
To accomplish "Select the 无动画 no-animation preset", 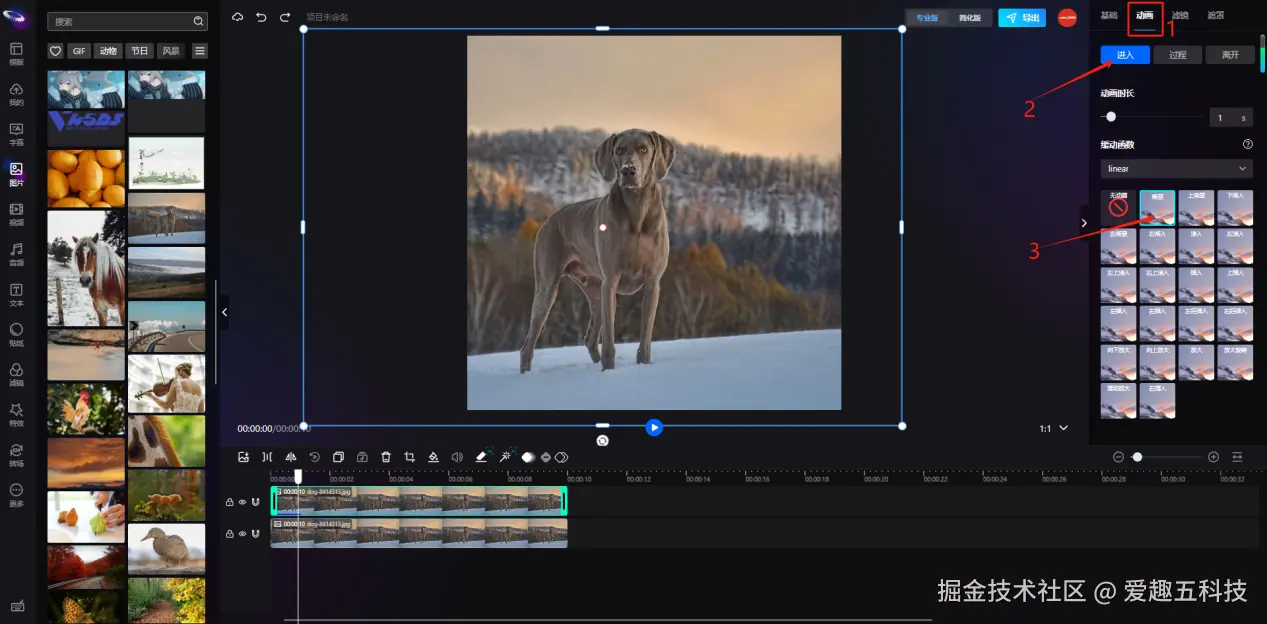I will (1118, 207).
